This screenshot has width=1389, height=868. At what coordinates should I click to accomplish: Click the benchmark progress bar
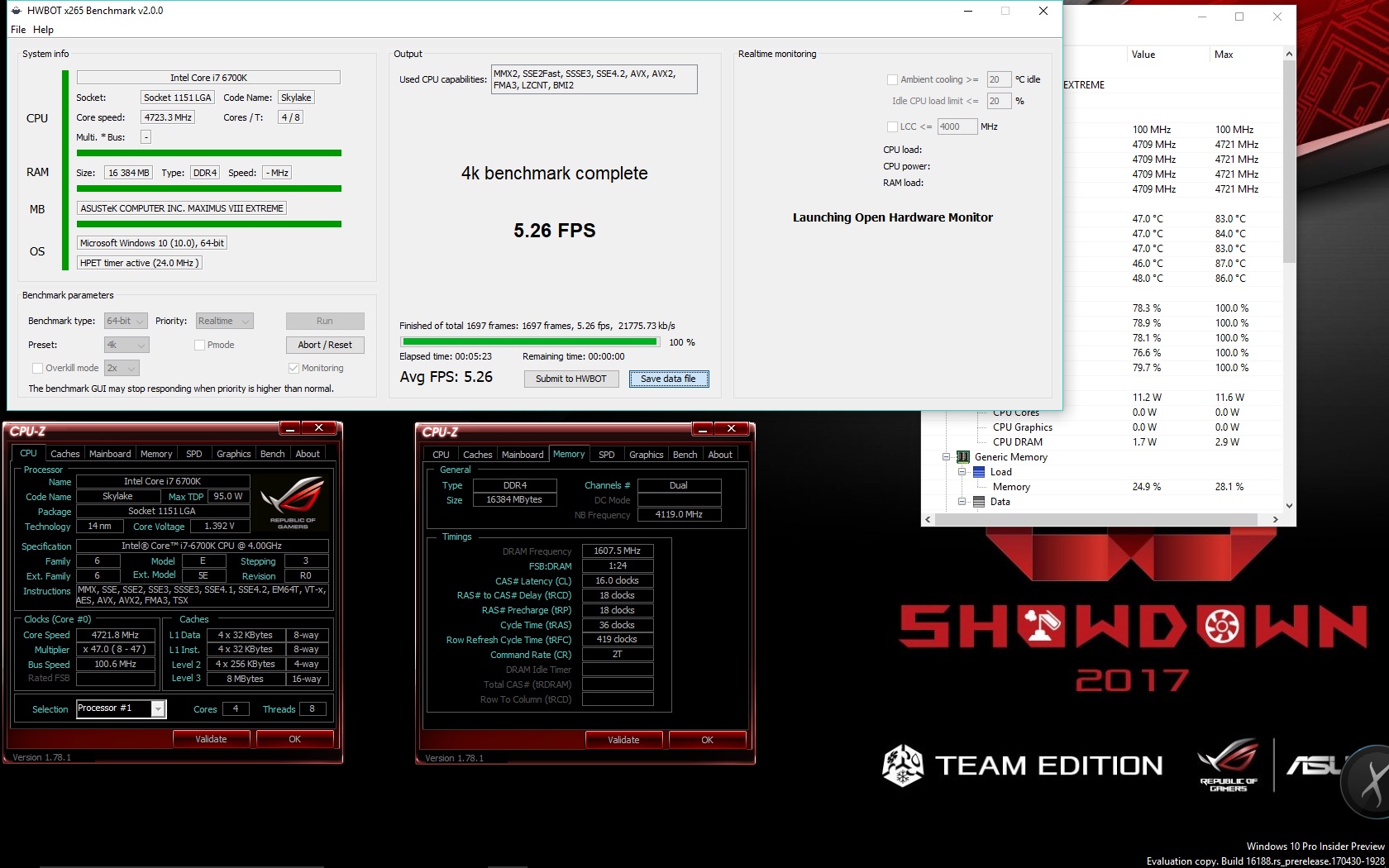(530, 341)
